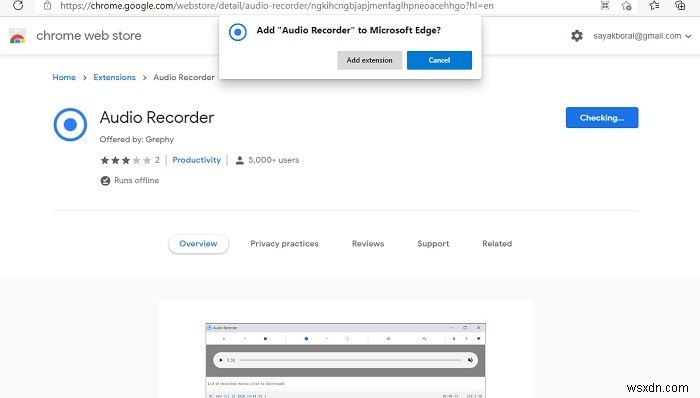Image resolution: width=700 pixels, height=398 pixels.
Task: Click the record dot in preview toolbar
Action: pos(306,339)
